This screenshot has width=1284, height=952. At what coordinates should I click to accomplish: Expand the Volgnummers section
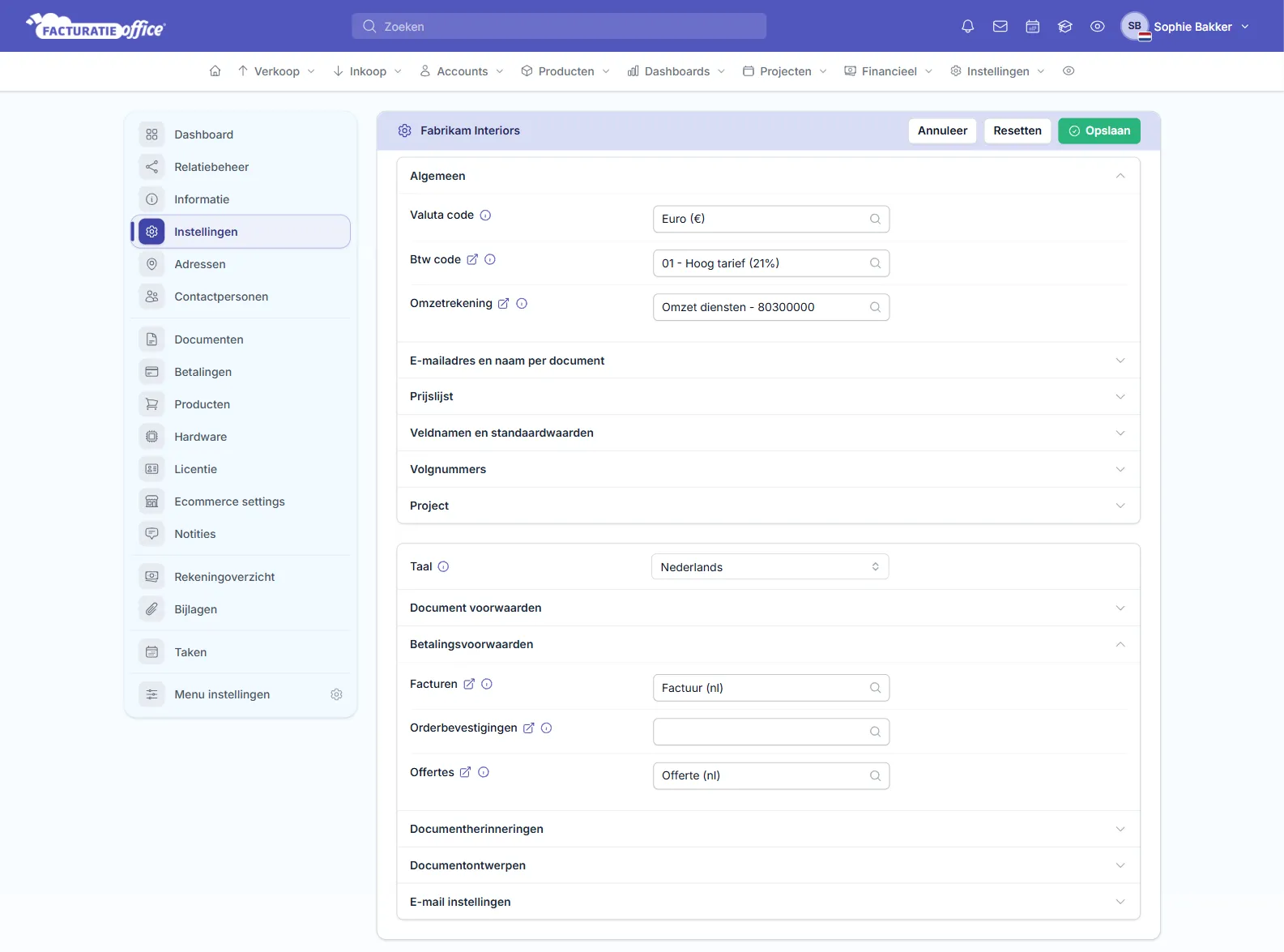click(768, 469)
